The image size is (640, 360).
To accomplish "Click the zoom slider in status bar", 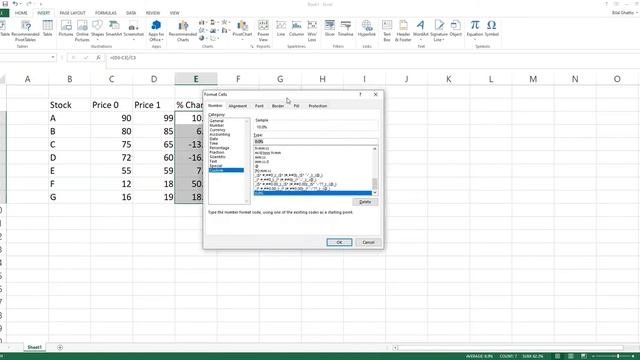I will 618,356.
